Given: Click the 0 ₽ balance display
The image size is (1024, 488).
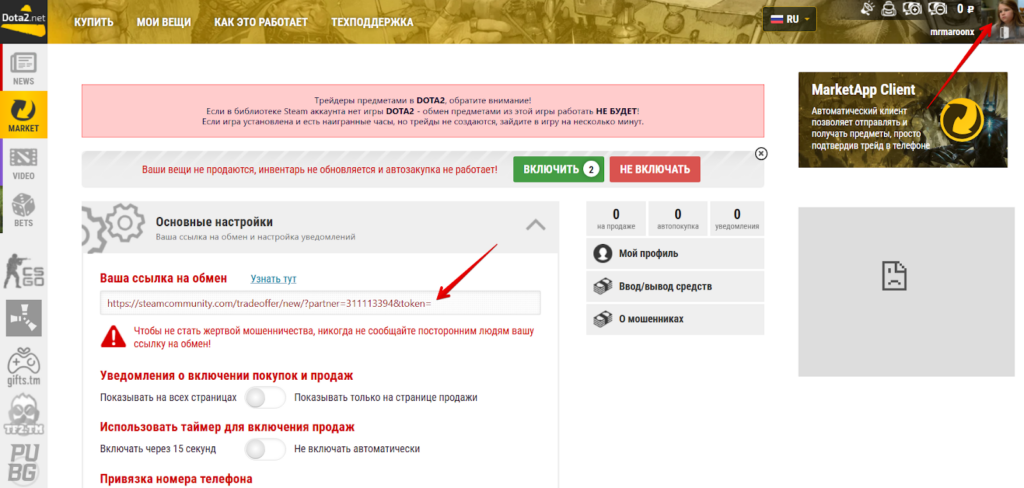Looking at the screenshot, I should tap(965, 9).
